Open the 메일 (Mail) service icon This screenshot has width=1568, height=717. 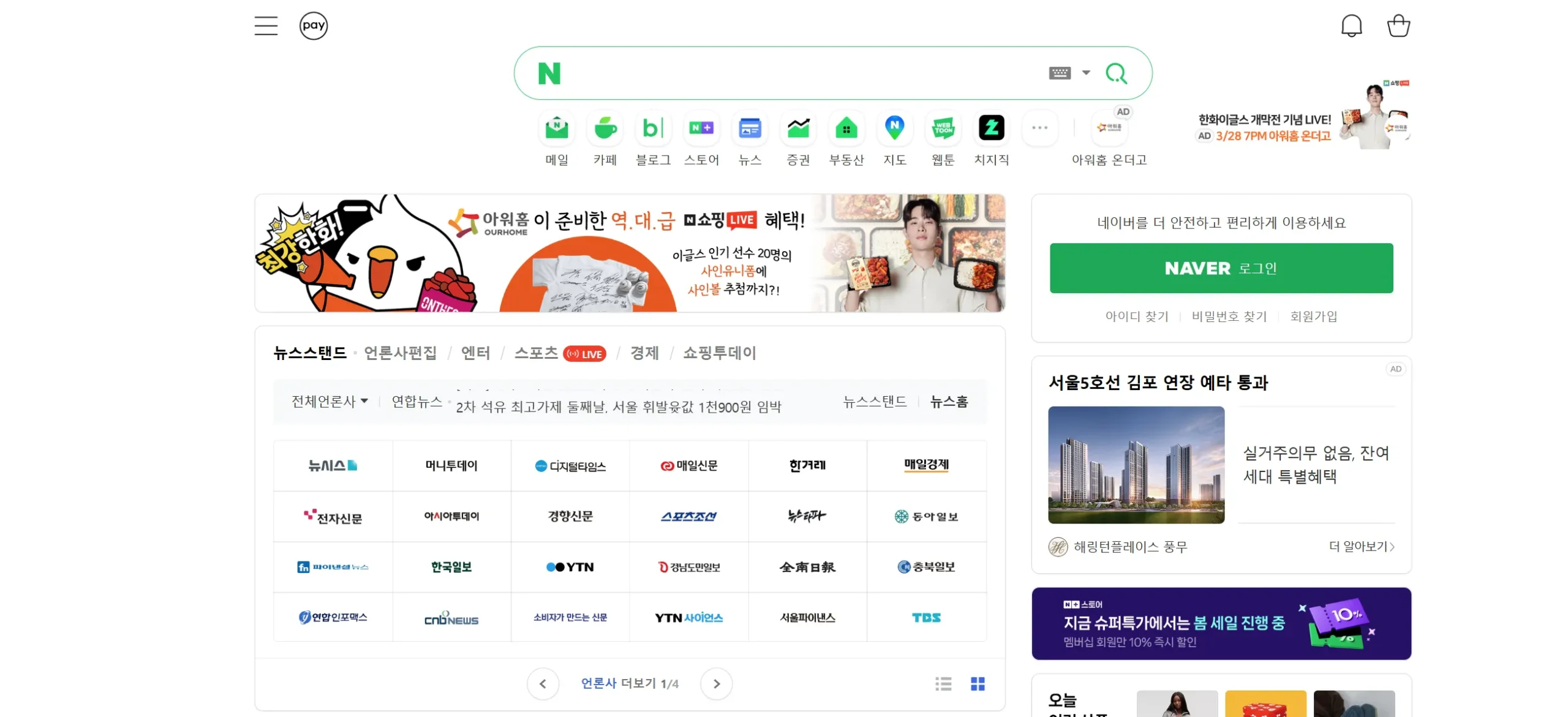click(556, 129)
